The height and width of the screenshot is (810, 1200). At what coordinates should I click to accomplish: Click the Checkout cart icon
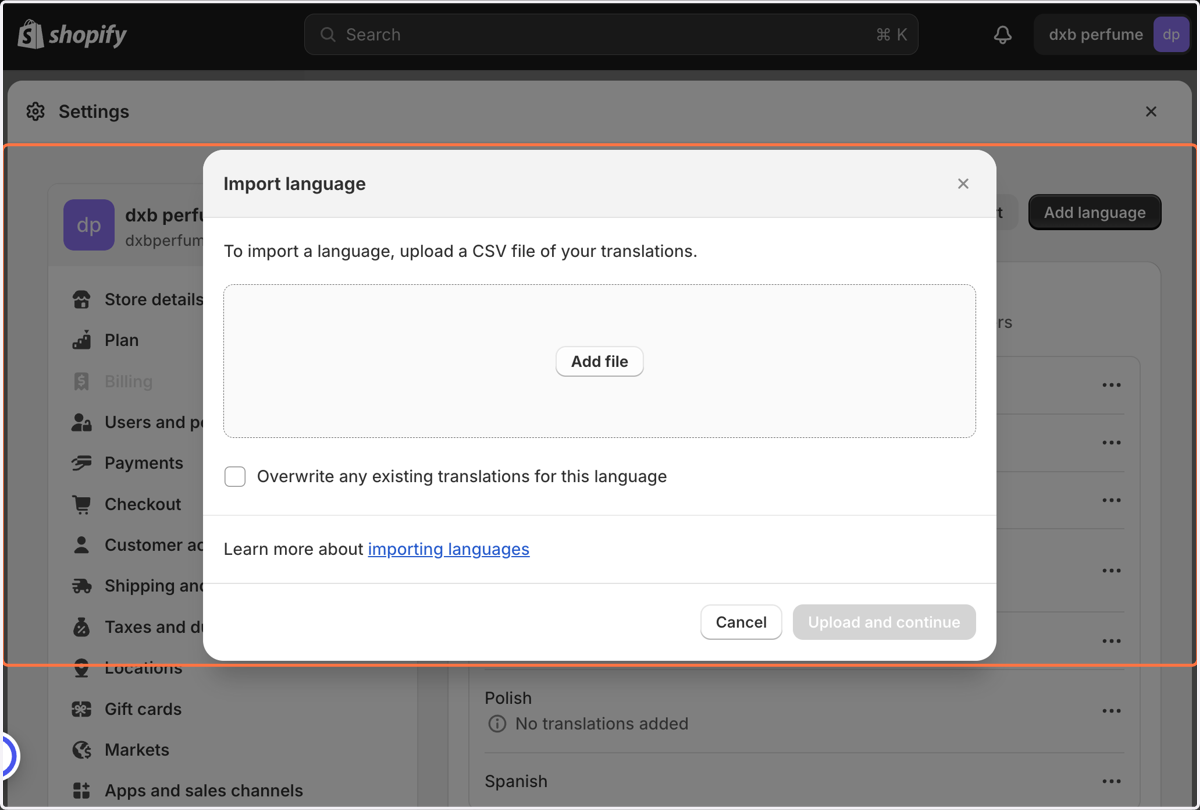click(x=82, y=505)
